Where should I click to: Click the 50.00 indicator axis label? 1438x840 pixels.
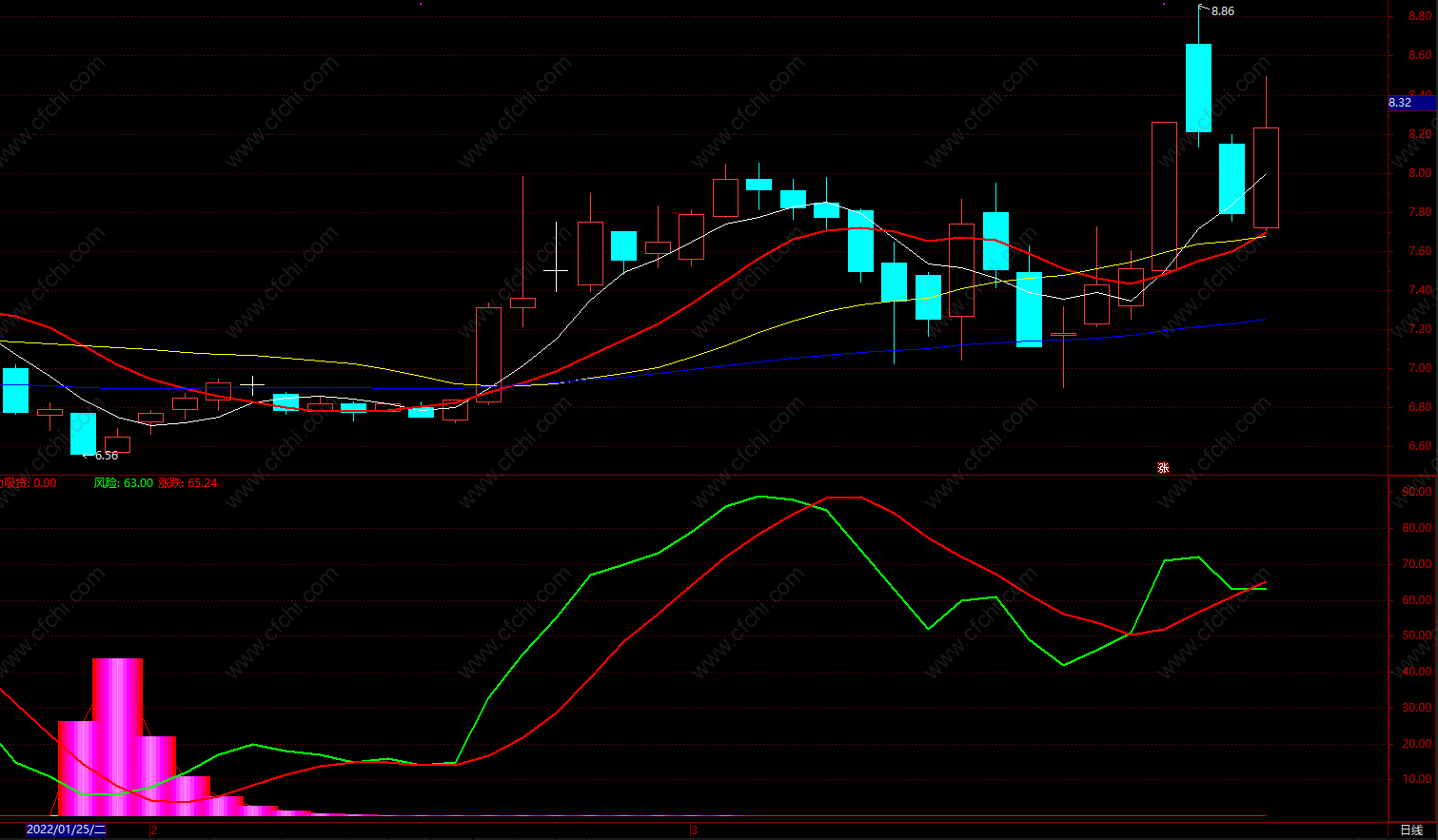click(x=1417, y=635)
